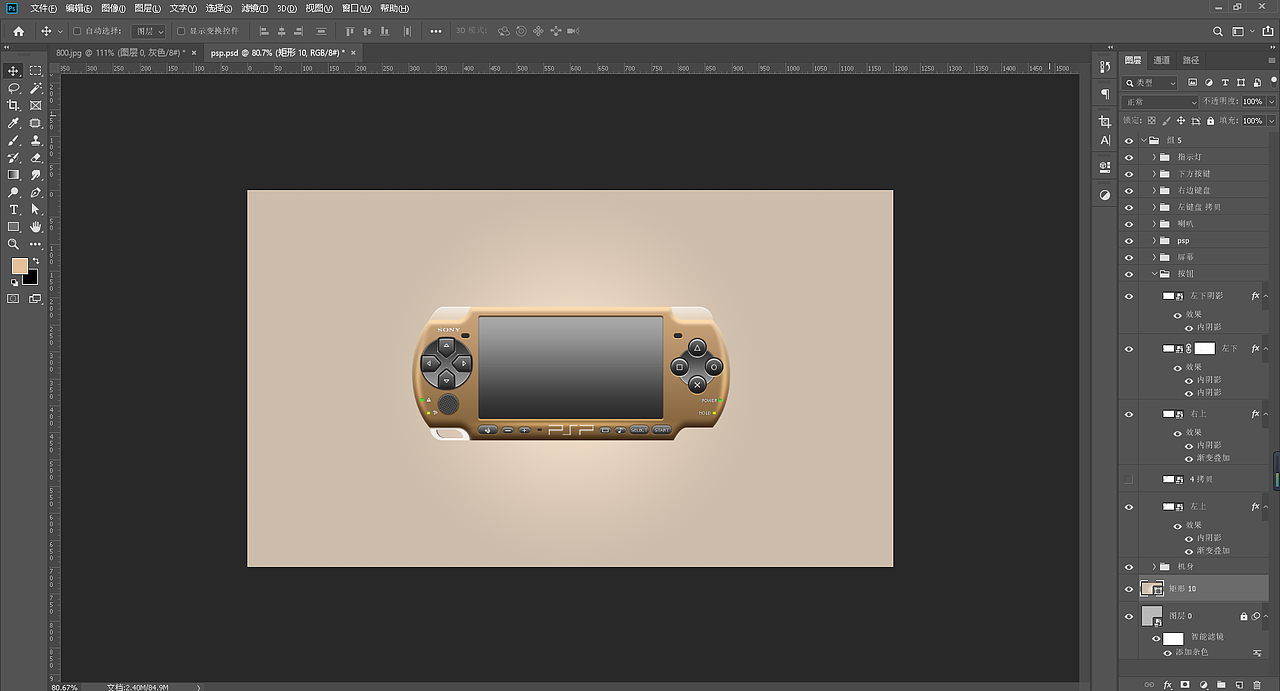The width and height of the screenshot is (1280, 691).
Task: Select the Brush tool
Action: [14, 140]
